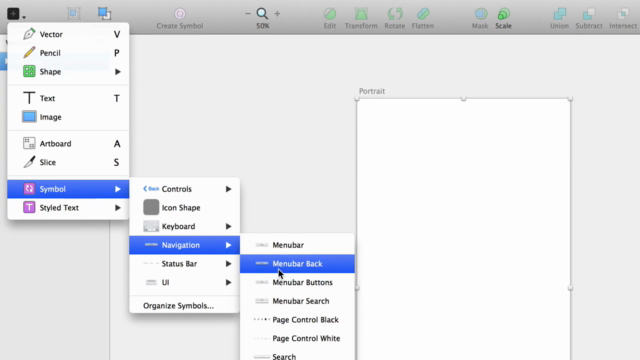Select the Text tool menu item

(x=68, y=98)
